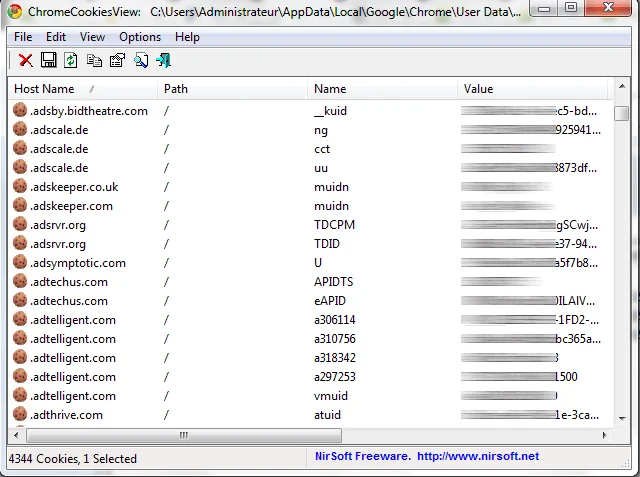Click the Value column header
640x477 pixels.
532,89
